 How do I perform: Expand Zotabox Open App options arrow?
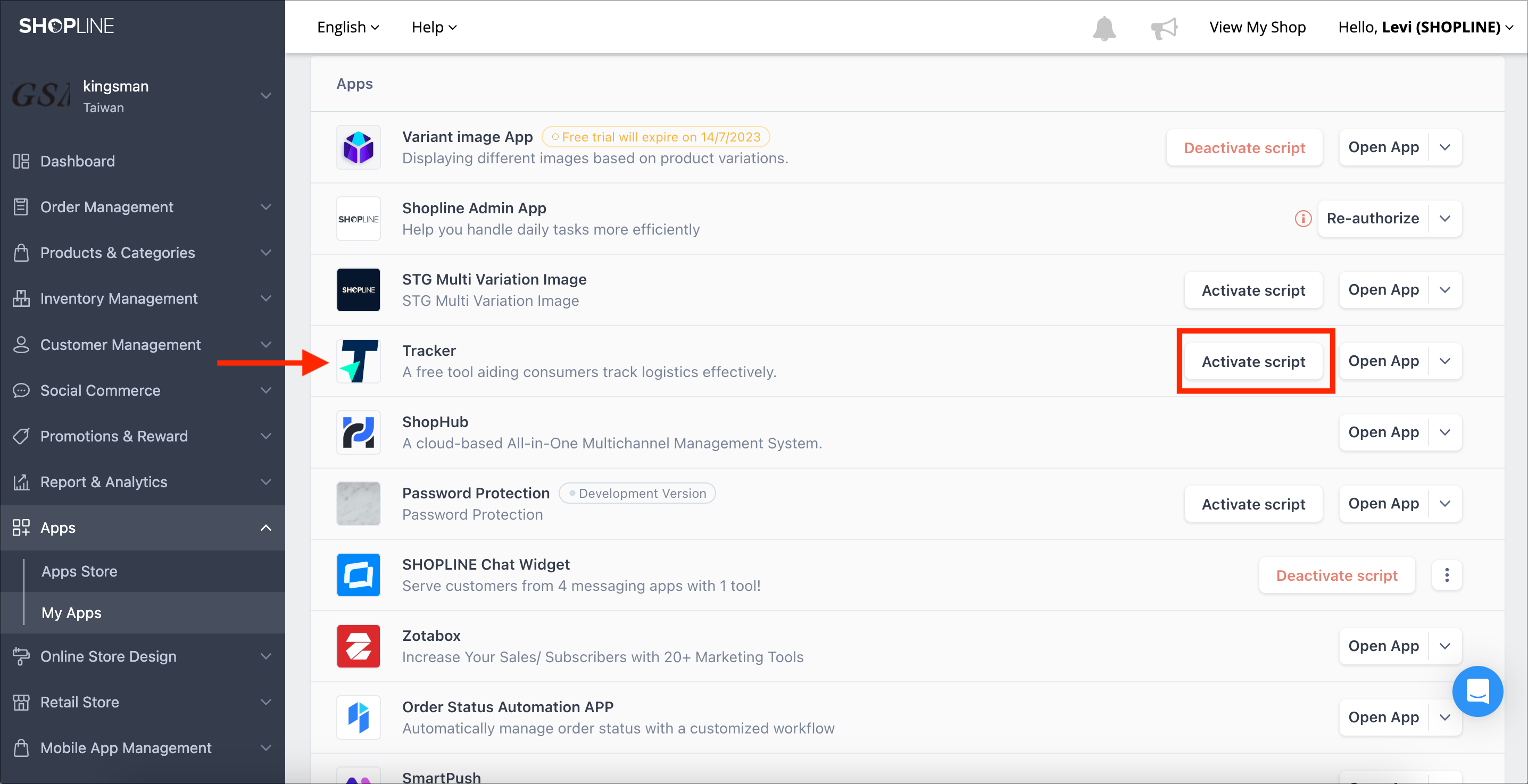coord(1446,646)
